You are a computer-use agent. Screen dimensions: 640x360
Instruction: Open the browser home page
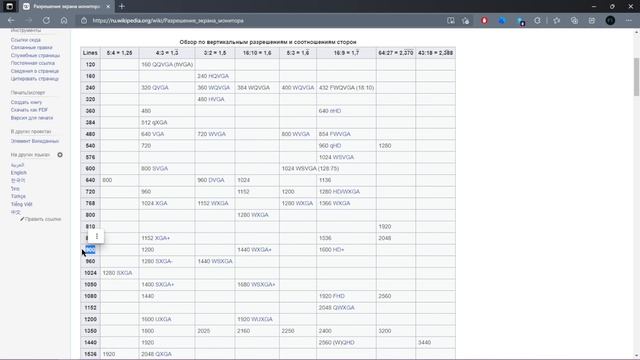tap(64, 20)
